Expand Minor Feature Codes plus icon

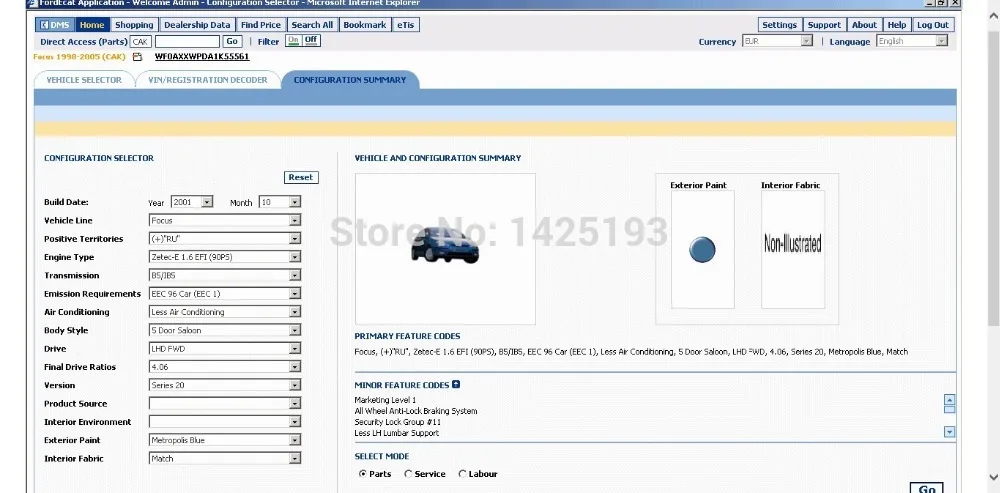pyautogui.click(x=455, y=385)
